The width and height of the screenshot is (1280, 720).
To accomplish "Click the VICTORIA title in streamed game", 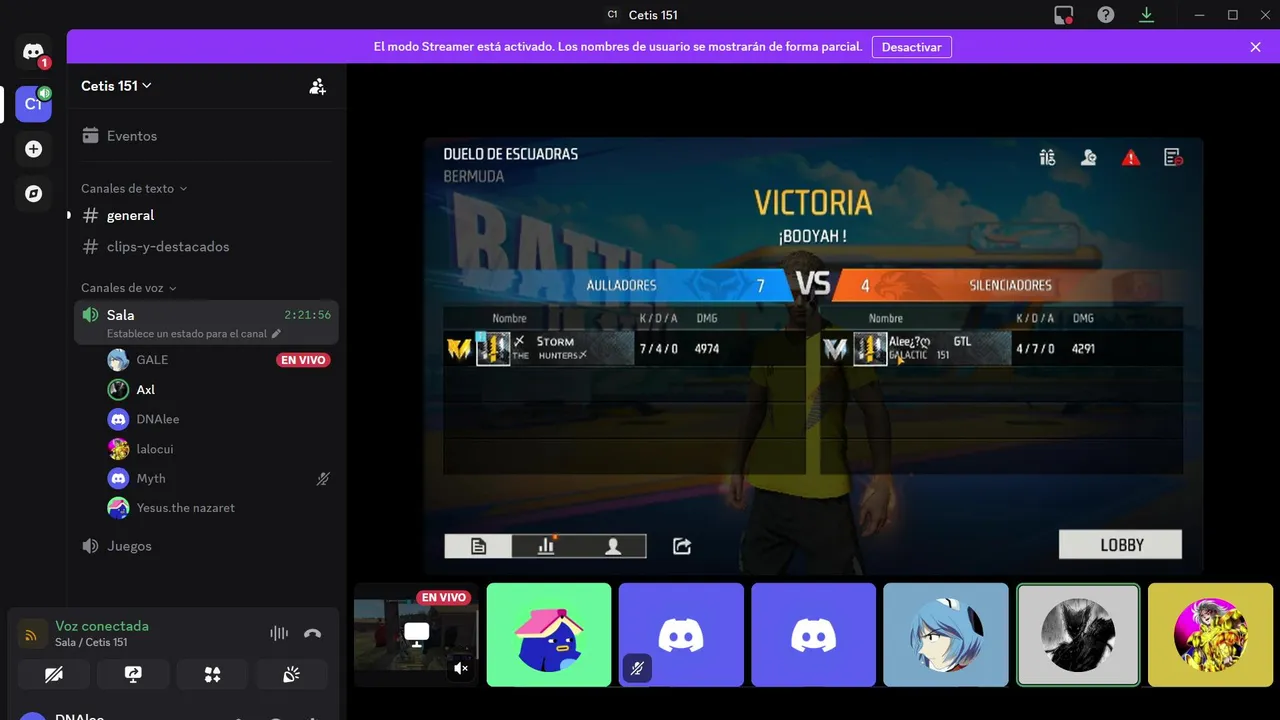I will [x=813, y=203].
